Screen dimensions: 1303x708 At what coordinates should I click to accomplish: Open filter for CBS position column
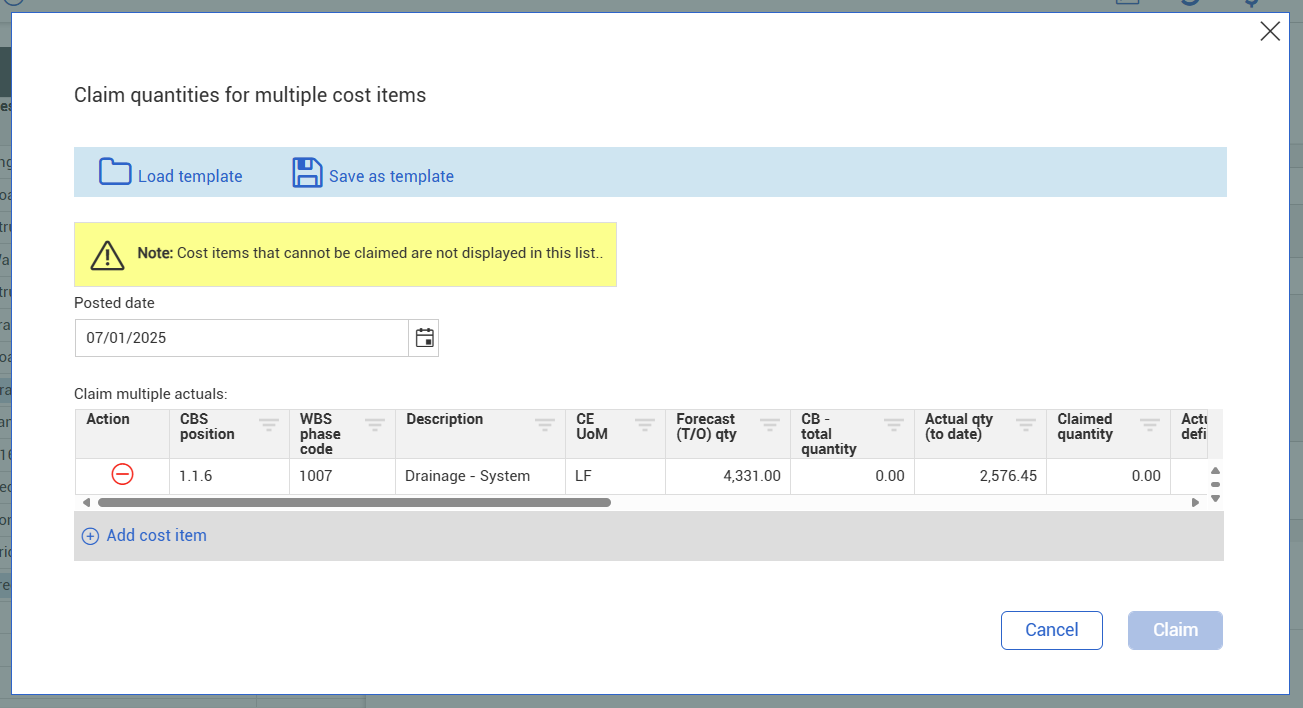tap(268, 424)
